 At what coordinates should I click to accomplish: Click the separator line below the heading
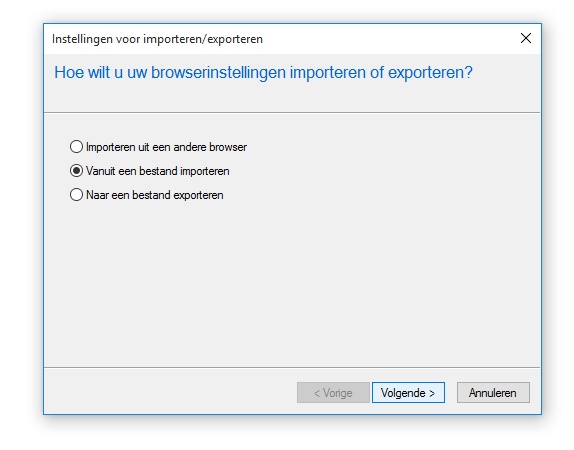[x=292, y=112]
